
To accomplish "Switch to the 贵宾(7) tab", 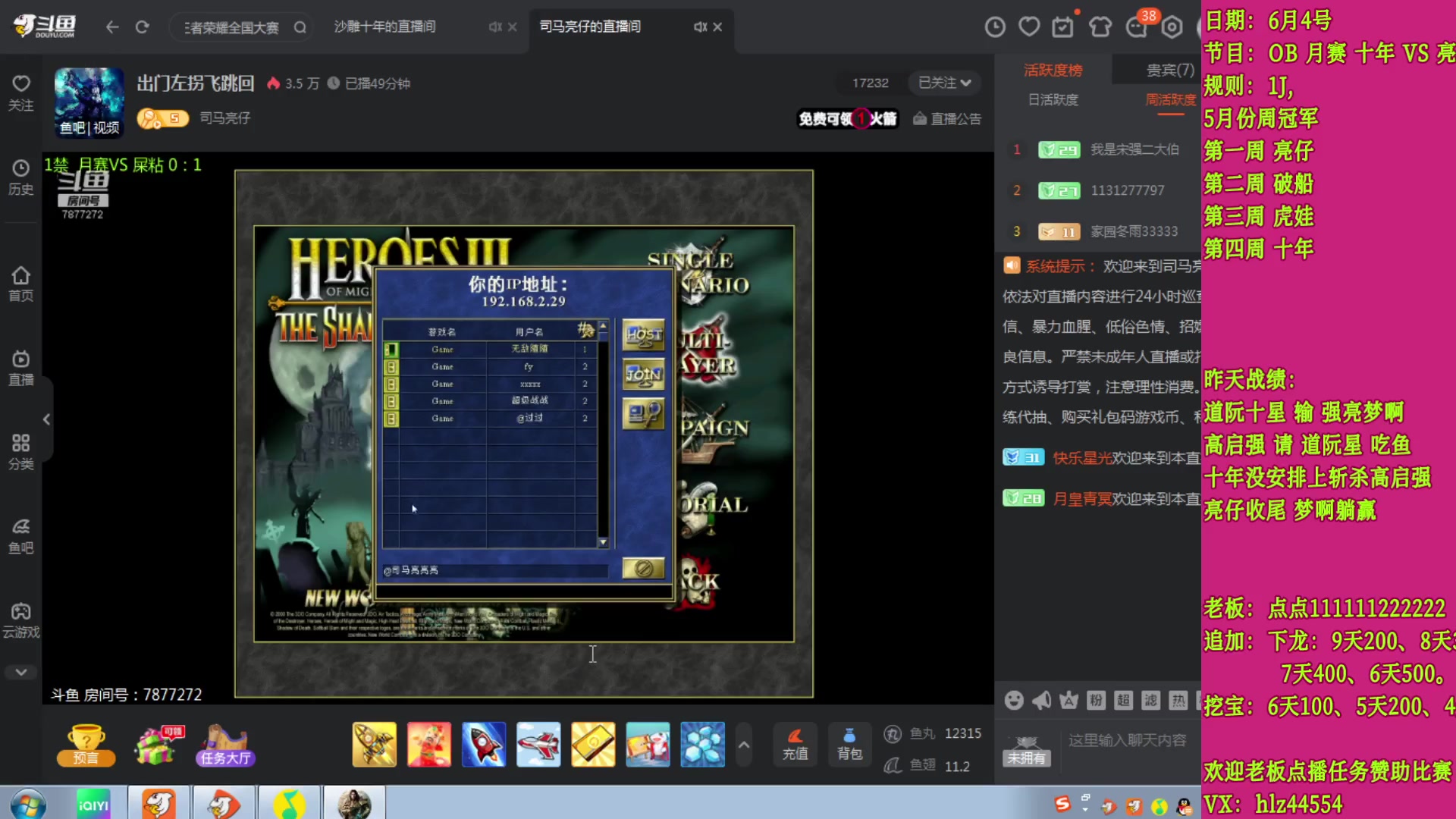I will 1170,71.
